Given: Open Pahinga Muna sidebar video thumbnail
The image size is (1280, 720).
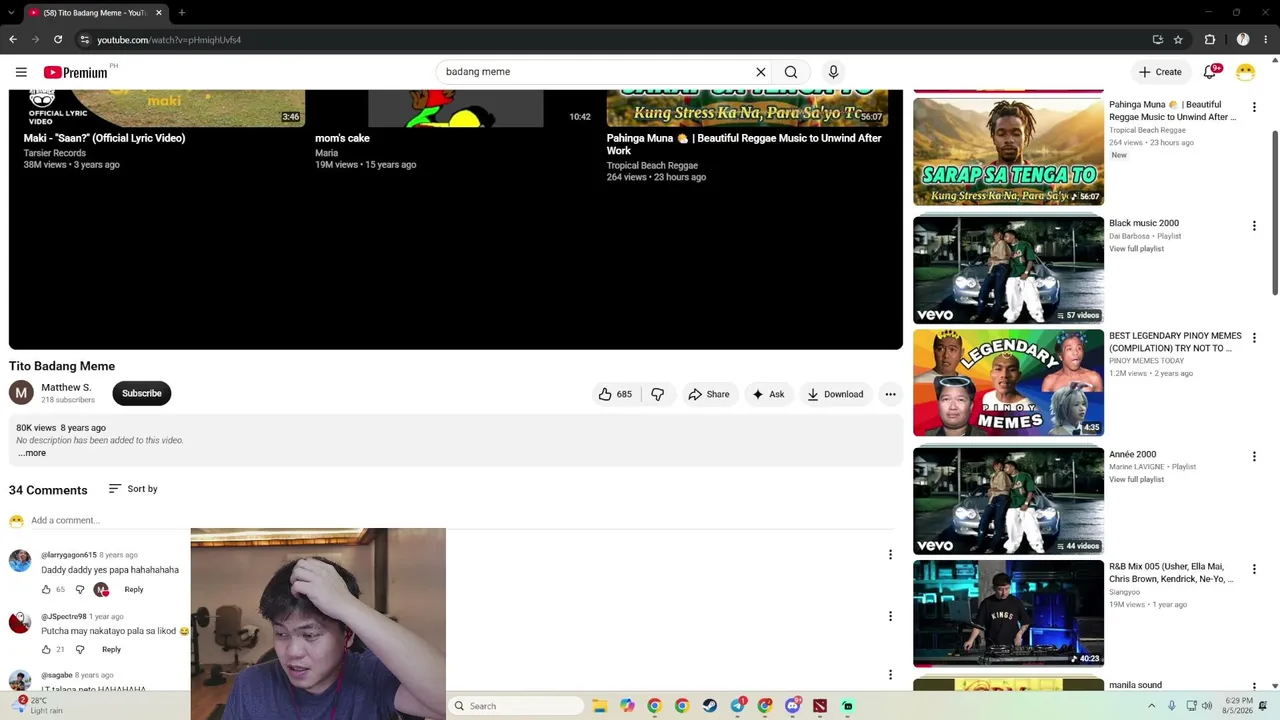Looking at the screenshot, I should (1008, 152).
